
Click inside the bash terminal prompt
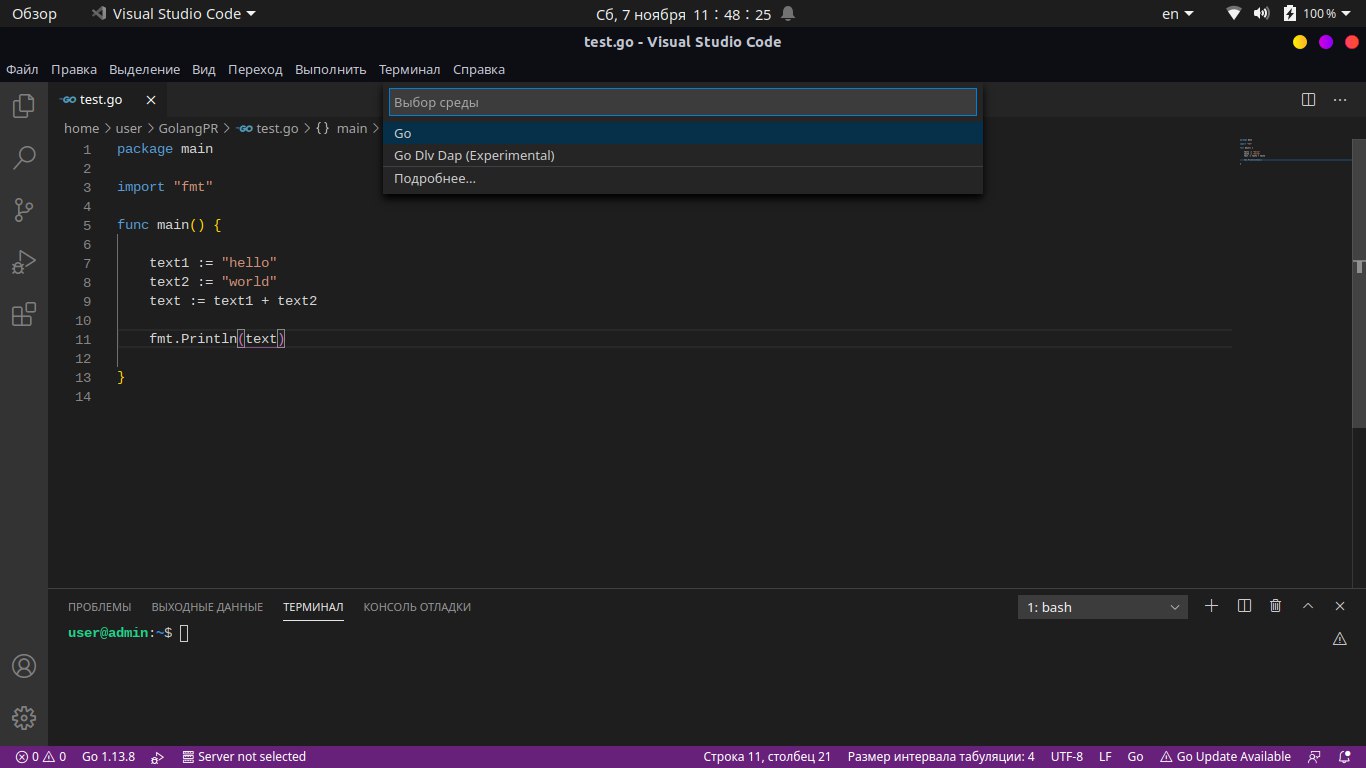(x=184, y=633)
